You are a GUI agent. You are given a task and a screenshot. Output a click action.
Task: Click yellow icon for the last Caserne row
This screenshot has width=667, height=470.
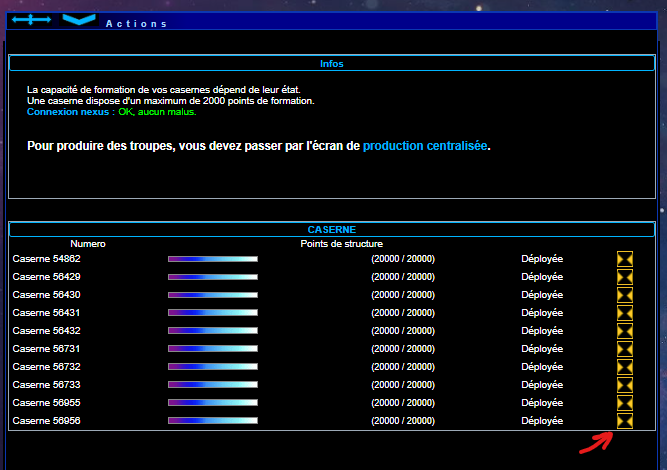[x=625, y=421]
